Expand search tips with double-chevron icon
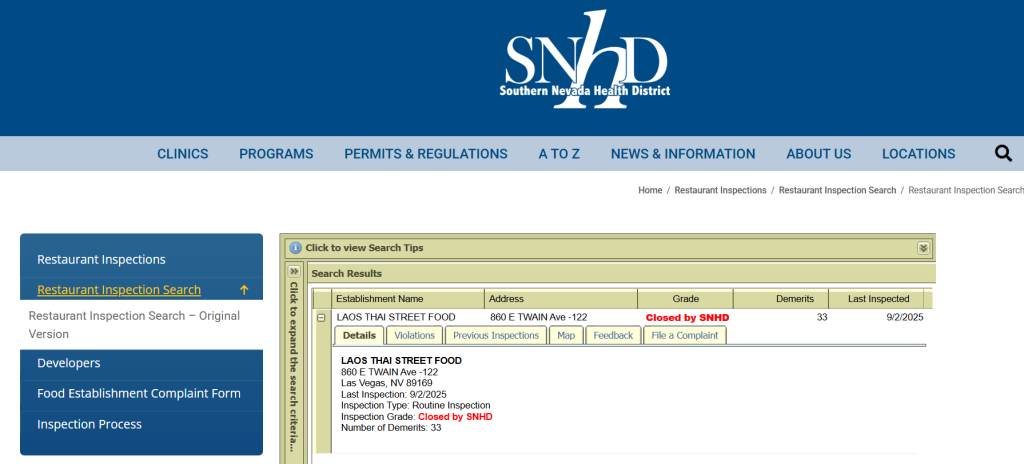This screenshot has width=1024, height=464. coord(923,248)
